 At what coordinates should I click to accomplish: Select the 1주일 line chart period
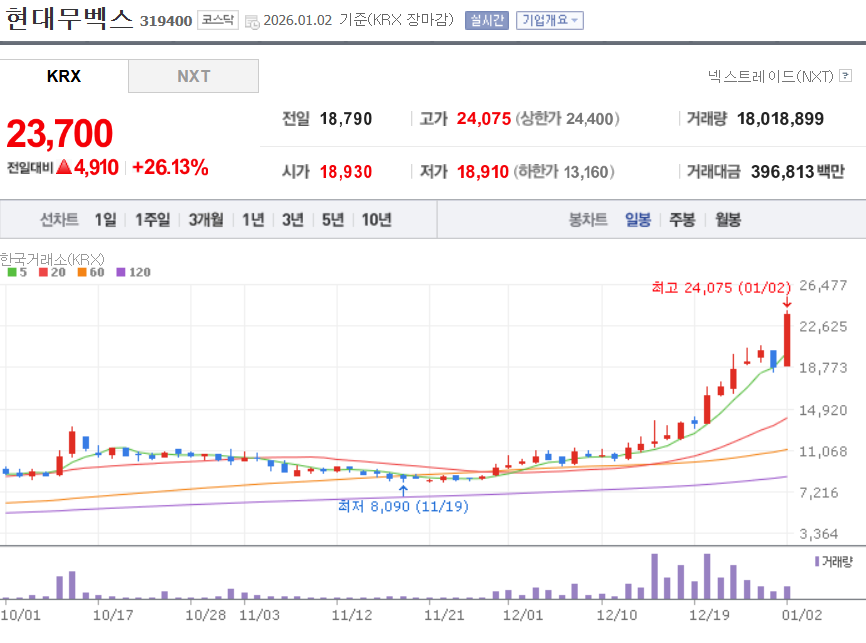153,220
